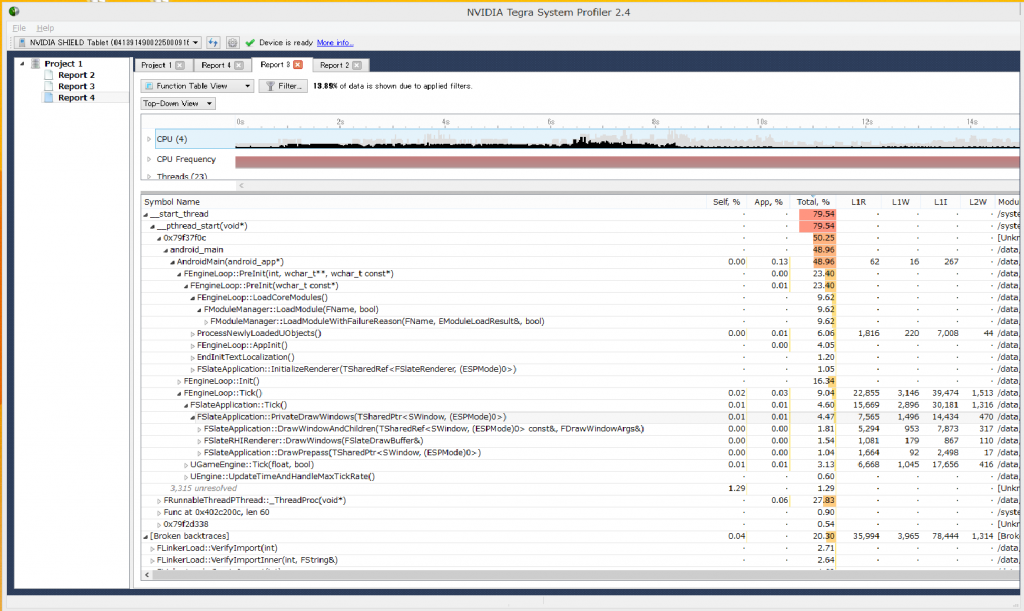The height and width of the screenshot is (611, 1024).
Task: Click Report 2 document icon in tree
Action: (x=49, y=75)
